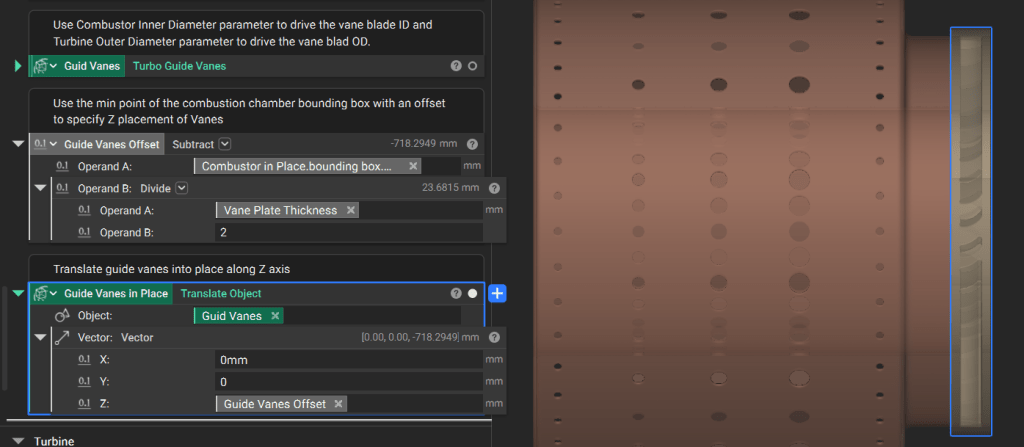1024x447 pixels.
Task: Click help icon on Guide Vanes in Place
Action: (x=456, y=294)
